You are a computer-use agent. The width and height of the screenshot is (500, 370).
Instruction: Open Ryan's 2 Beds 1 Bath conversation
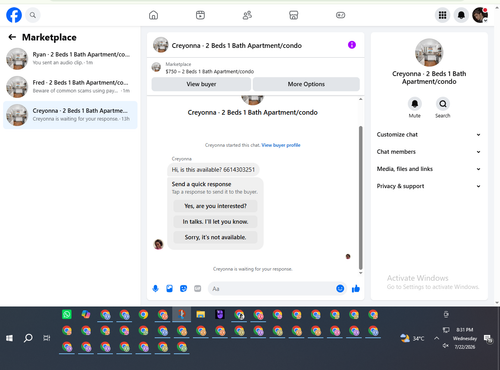70,59
